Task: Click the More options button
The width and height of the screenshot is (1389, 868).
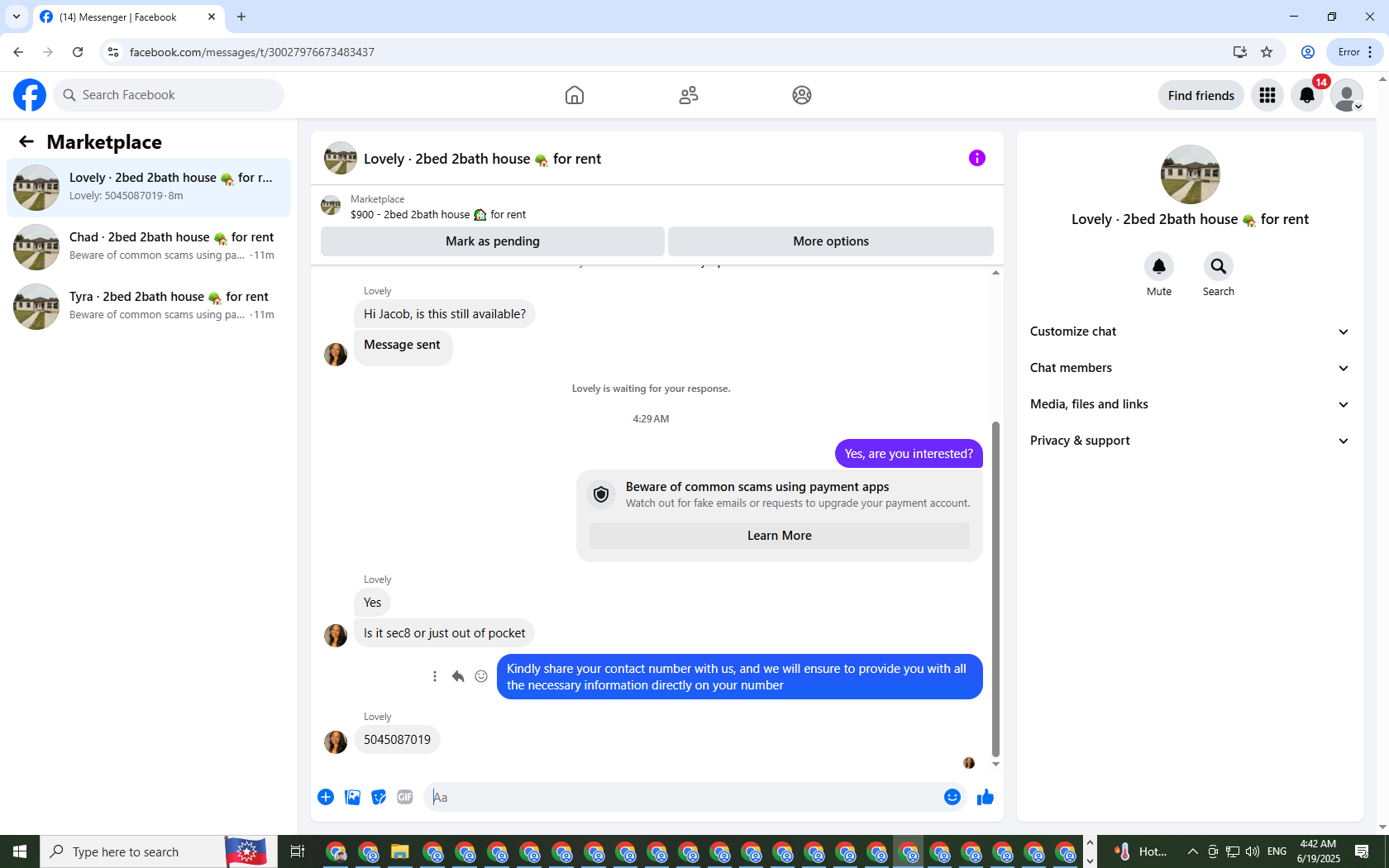Action: point(831,241)
